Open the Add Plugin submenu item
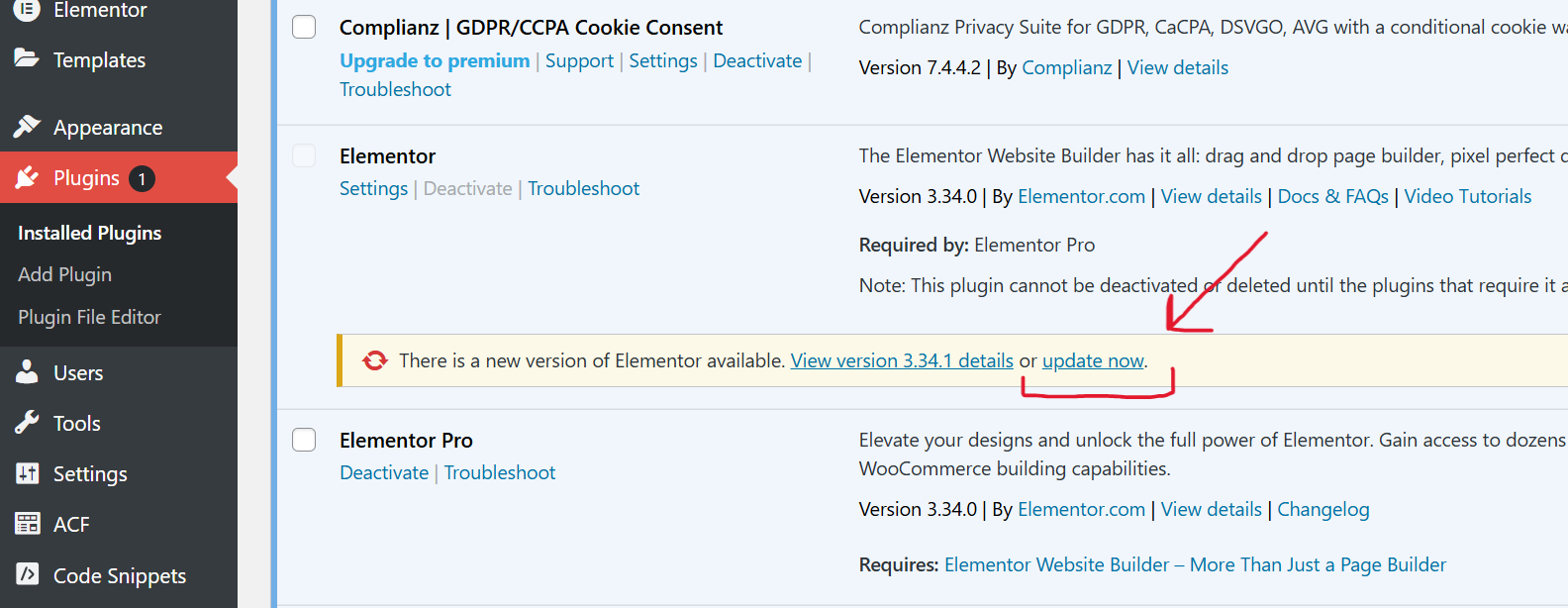This screenshot has height=608, width=1568. (64, 274)
